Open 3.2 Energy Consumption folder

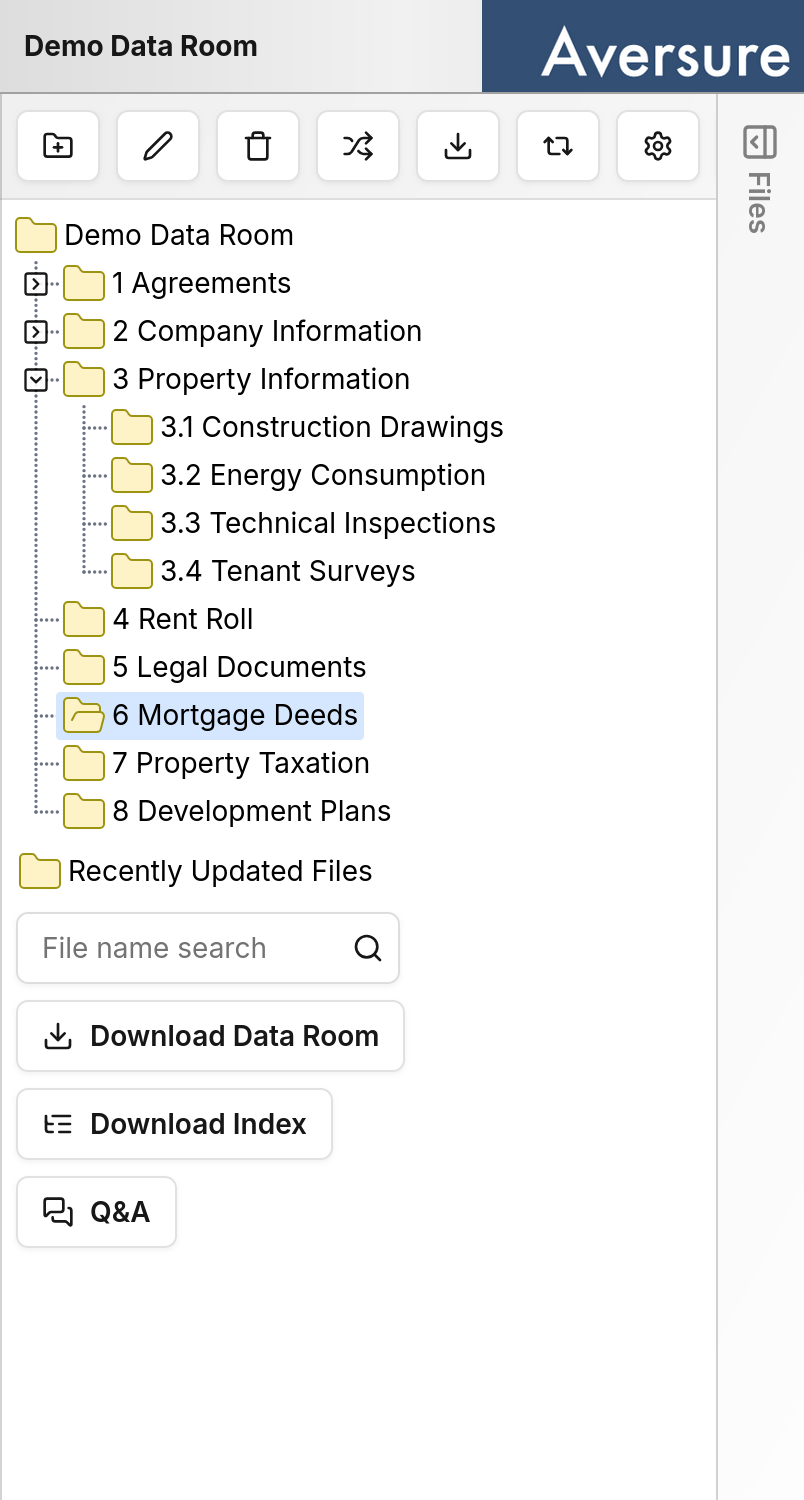298,476
